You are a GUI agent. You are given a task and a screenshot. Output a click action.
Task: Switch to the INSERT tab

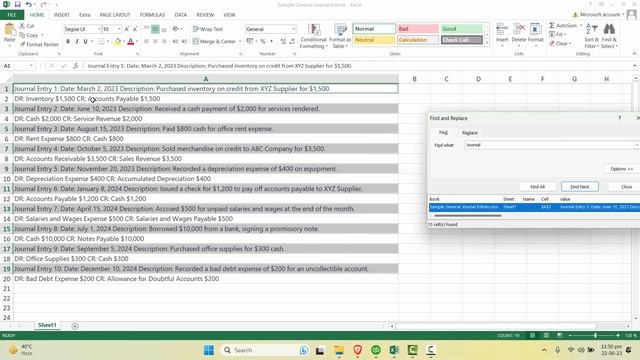click(x=62, y=15)
